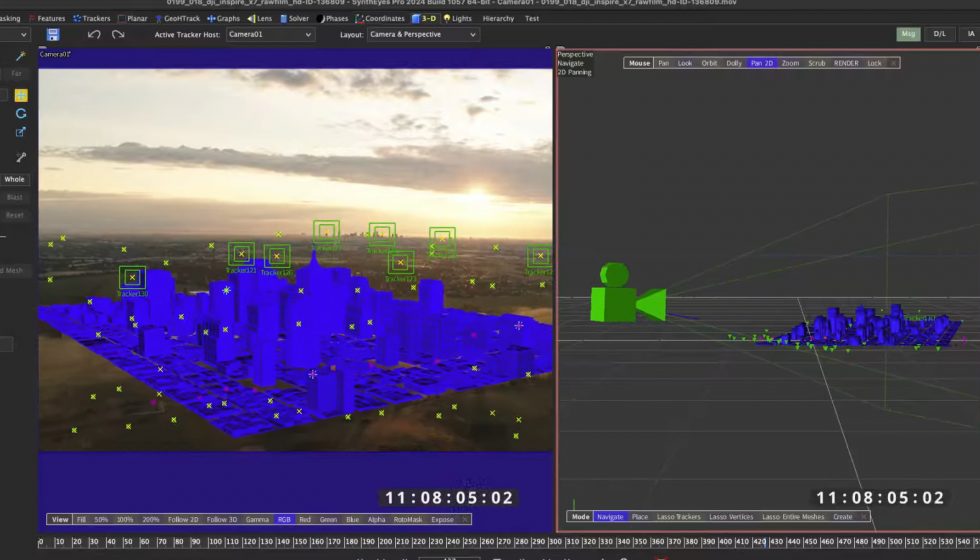
Task: Select Pan 2D mouse mode
Action: [x=762, y=63]
